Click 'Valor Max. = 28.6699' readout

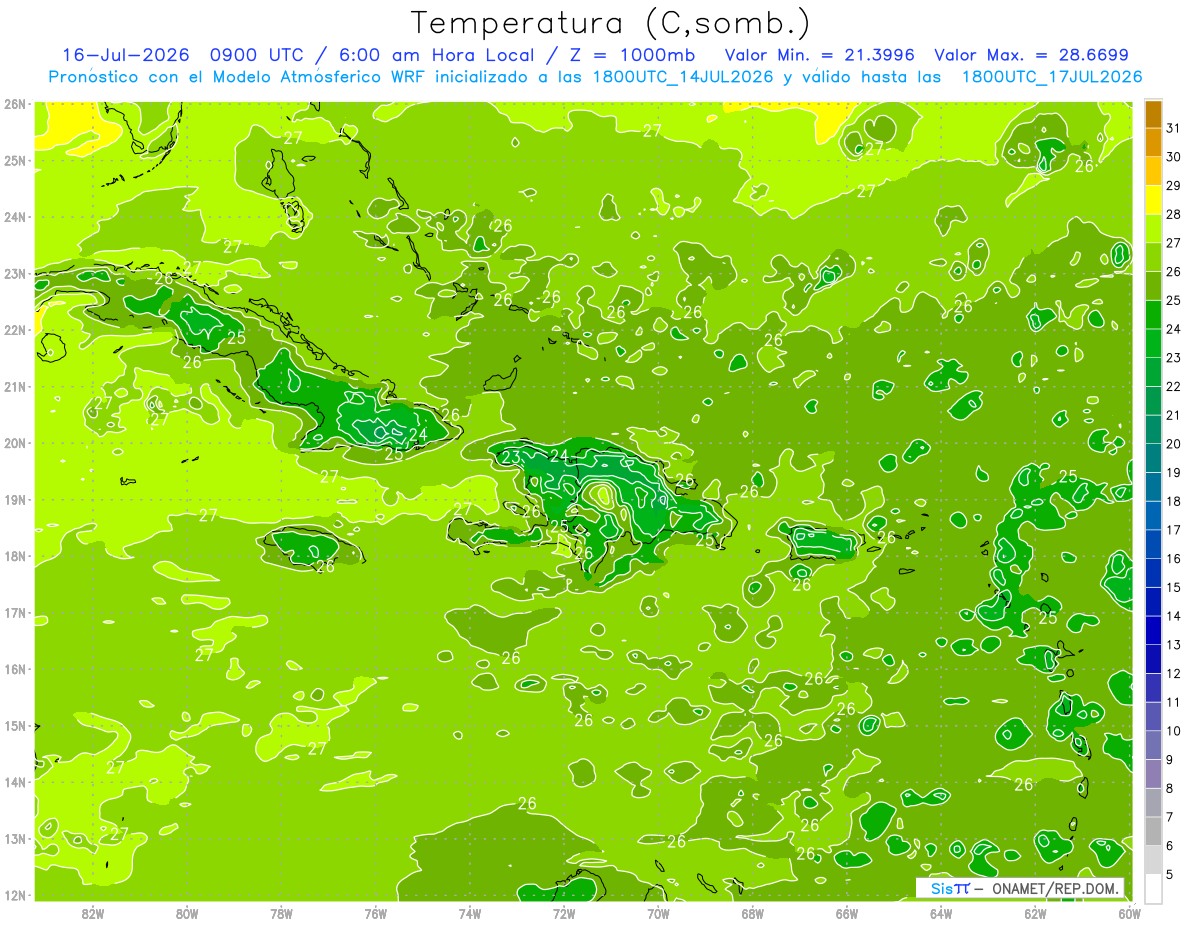(x=1032, y=55)
